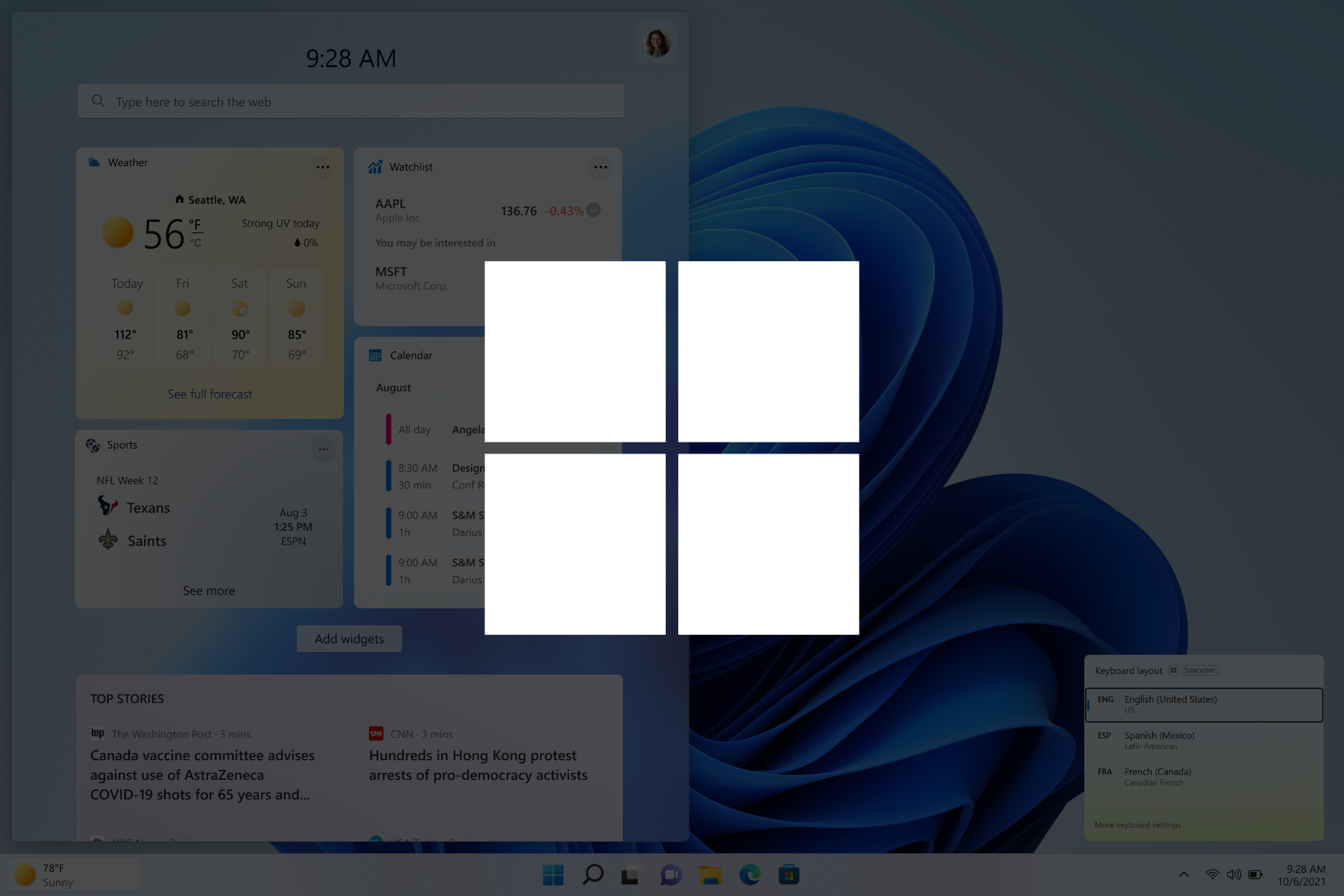Open the Watchlist widget options menu
The image size is (1344, 896).
coord(601,167)
